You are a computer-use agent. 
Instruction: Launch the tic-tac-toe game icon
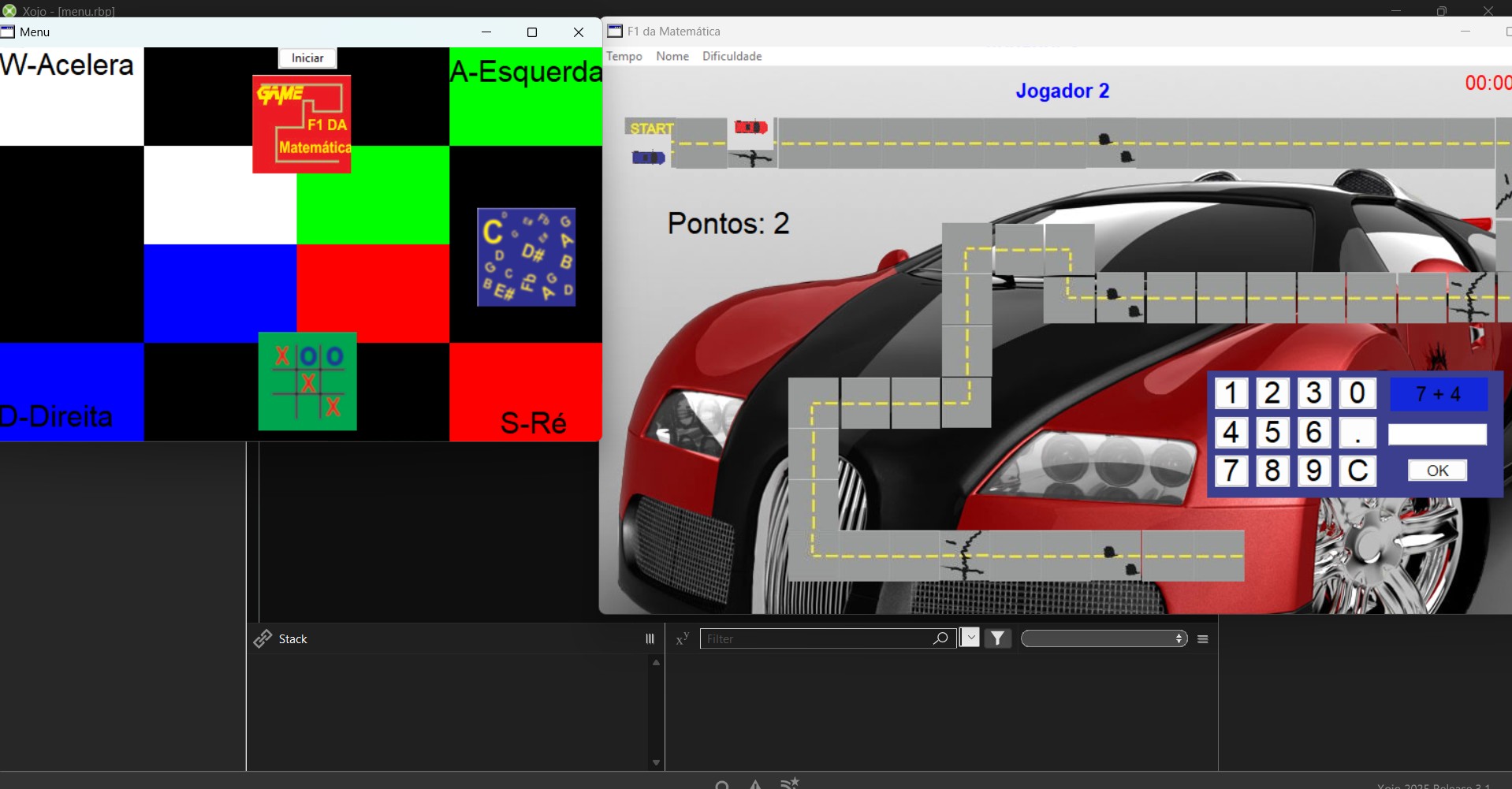click(307, 381)
